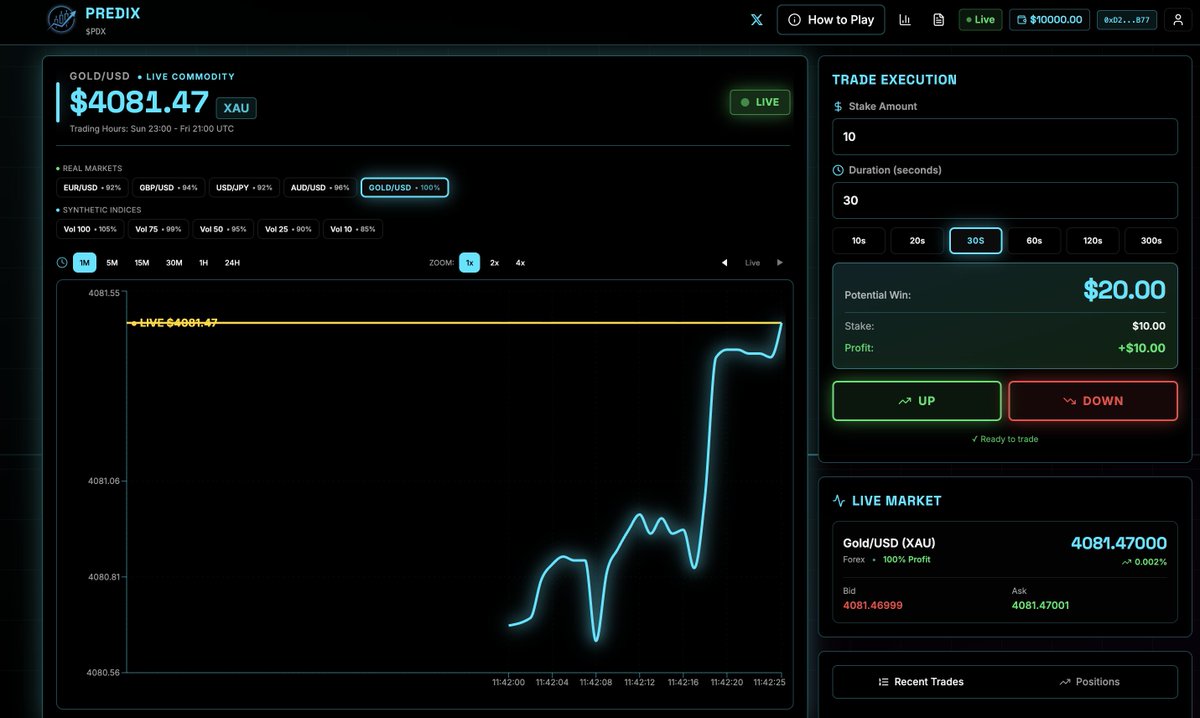This screenshot has width=1200, height=718.
Task: Open the Positions tab
Action: point(1090,682)
